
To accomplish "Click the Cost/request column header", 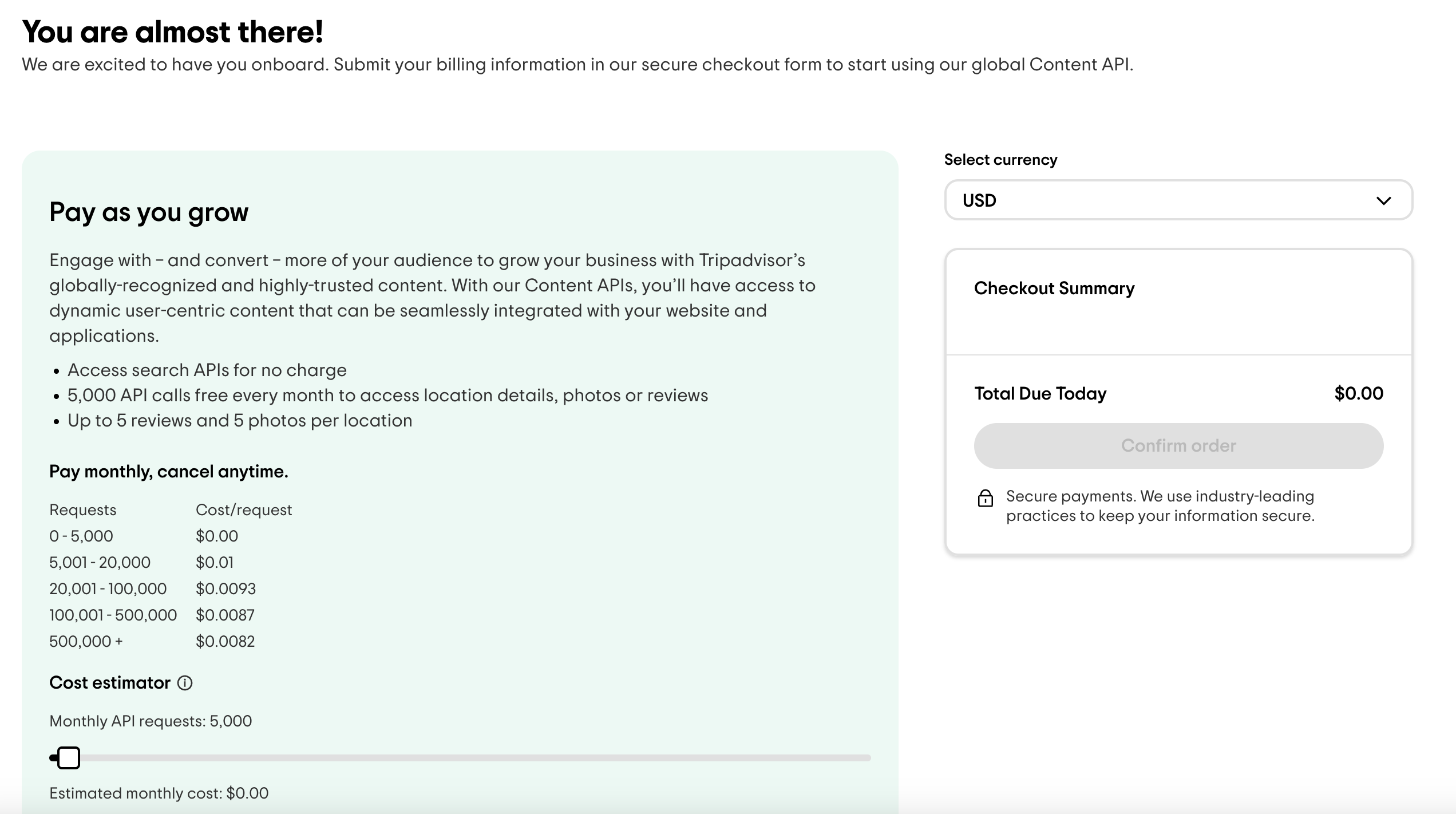I will point(244,510).
